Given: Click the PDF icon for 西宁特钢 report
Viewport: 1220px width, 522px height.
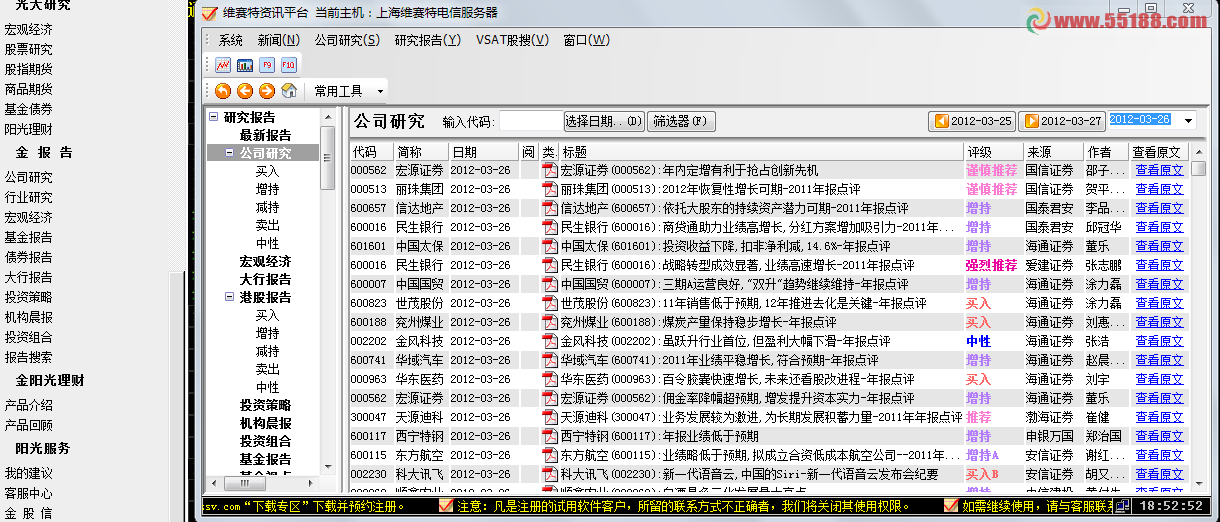Looking at the screenshot, I should point(549,436).
